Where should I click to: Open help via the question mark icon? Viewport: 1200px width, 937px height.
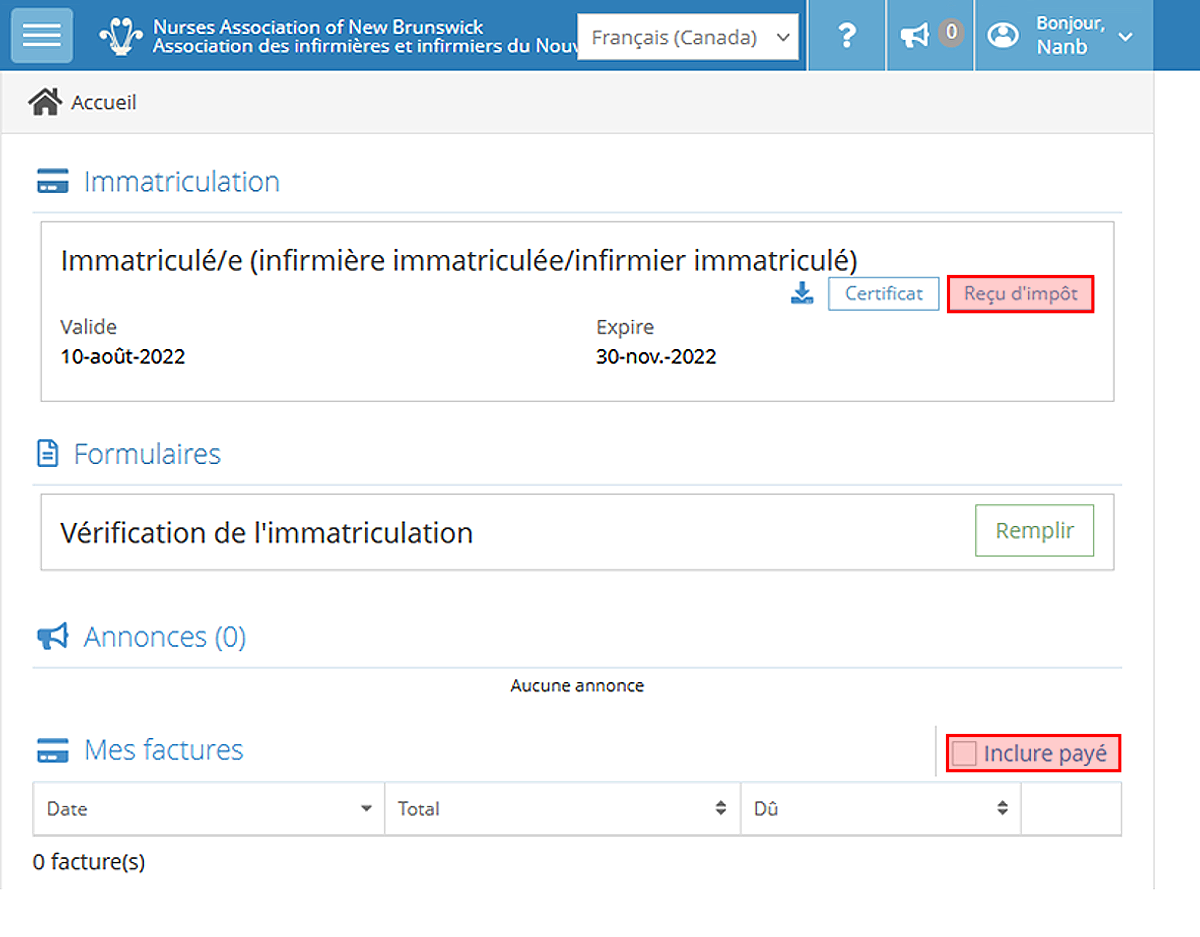846,36
